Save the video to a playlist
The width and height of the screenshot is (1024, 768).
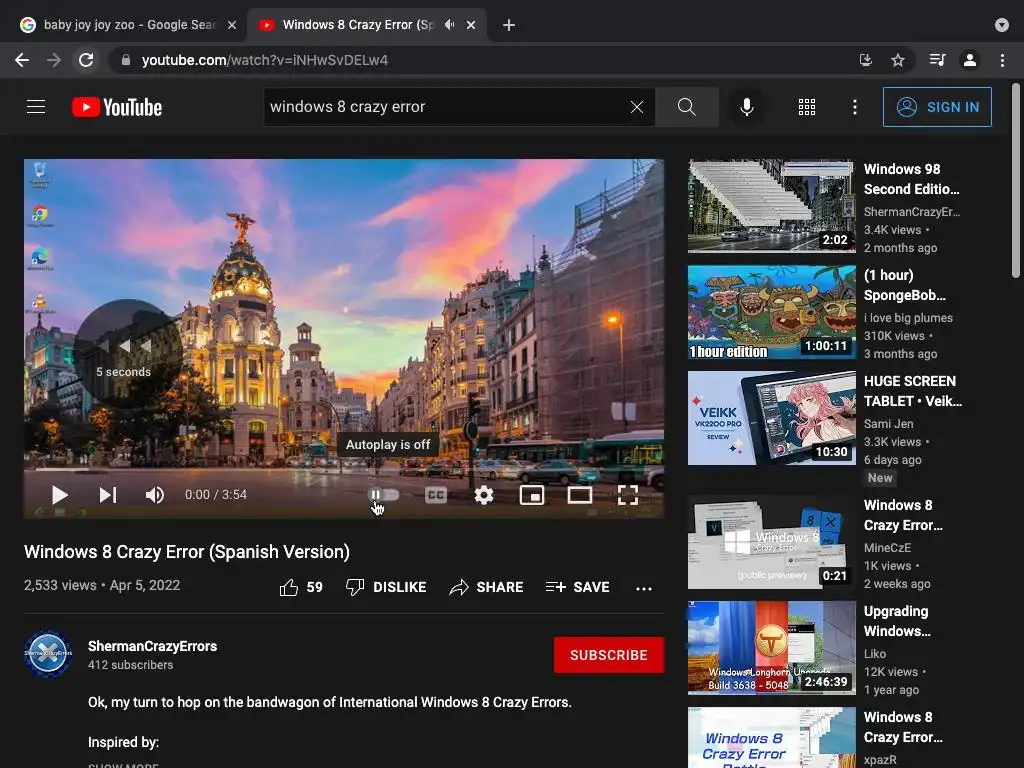click(577, 587)
